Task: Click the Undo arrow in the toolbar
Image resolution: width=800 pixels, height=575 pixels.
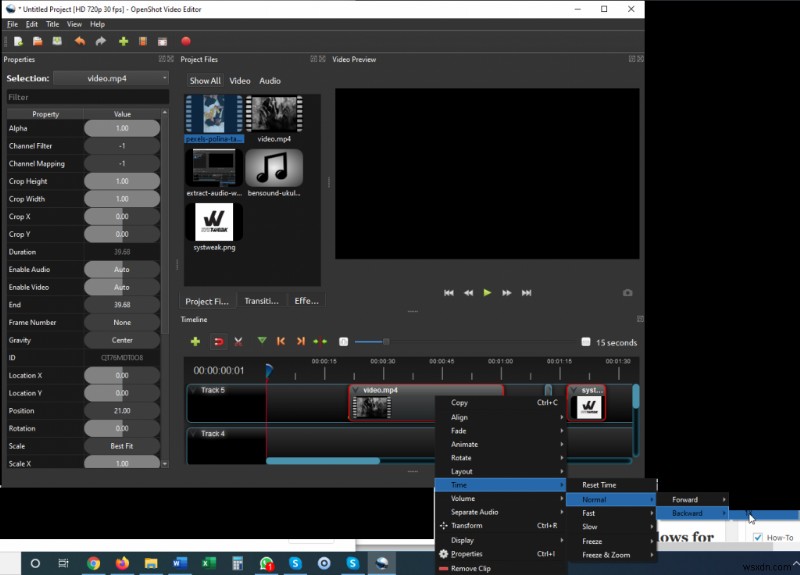Action: [x=80, y=41]
